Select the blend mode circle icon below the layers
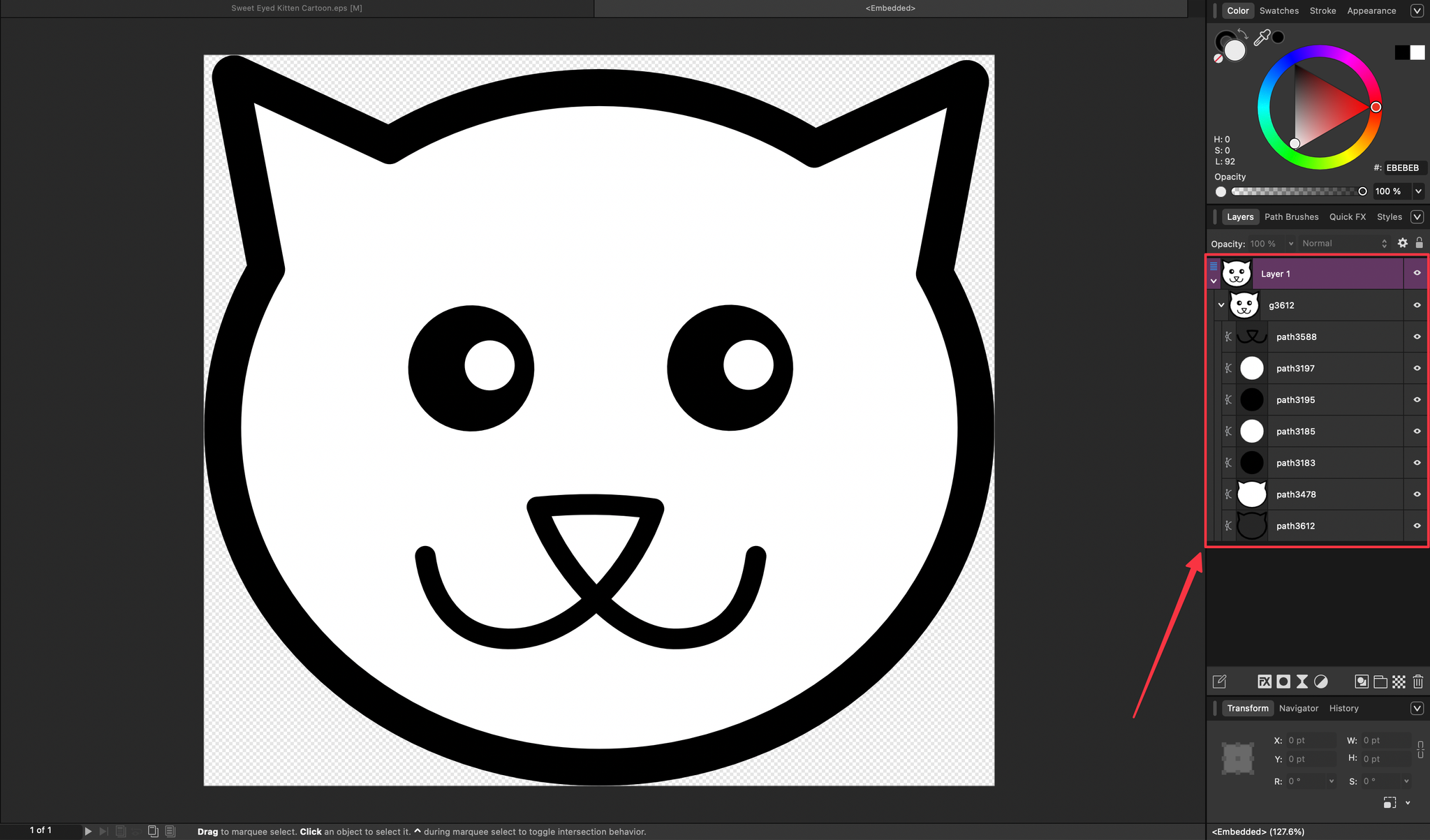This screenshot has width=1430, height=840. click(1322, 682)
